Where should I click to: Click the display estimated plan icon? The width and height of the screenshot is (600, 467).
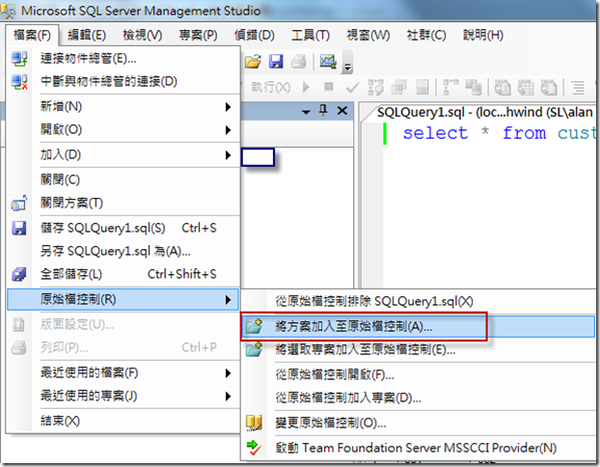coord(375,87)
